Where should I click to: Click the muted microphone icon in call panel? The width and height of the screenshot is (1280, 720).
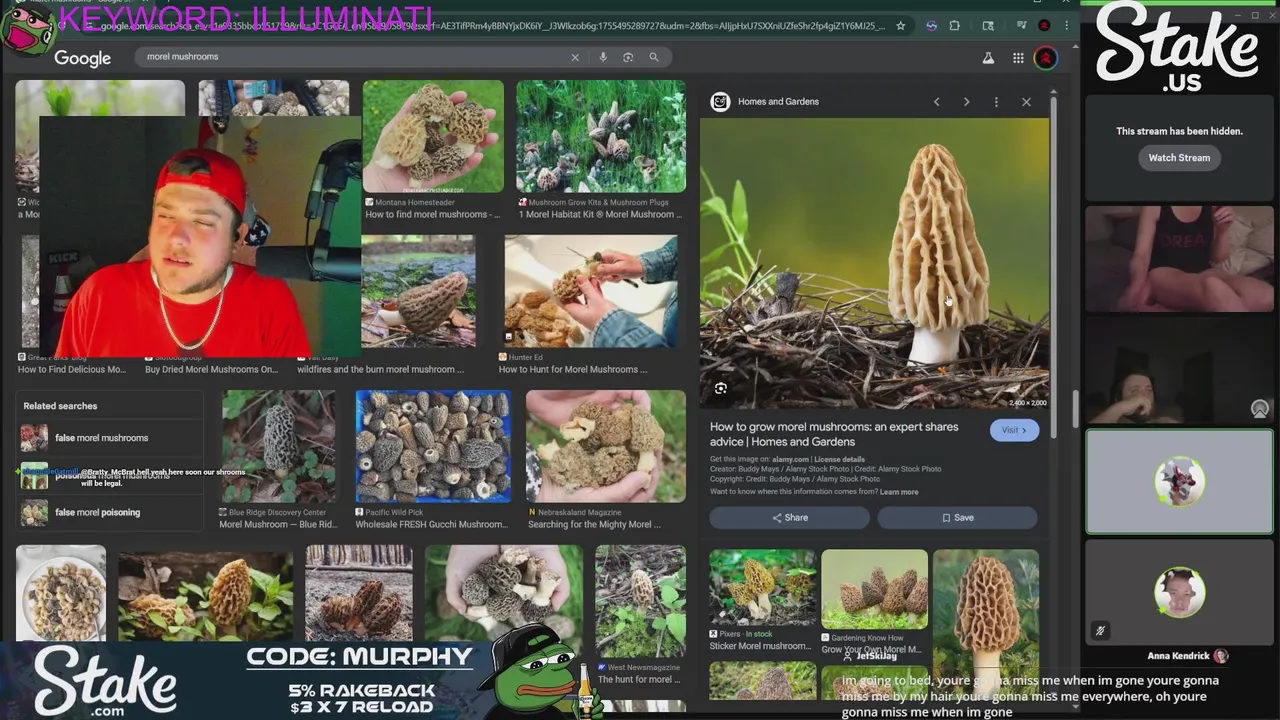(1100, 631)
